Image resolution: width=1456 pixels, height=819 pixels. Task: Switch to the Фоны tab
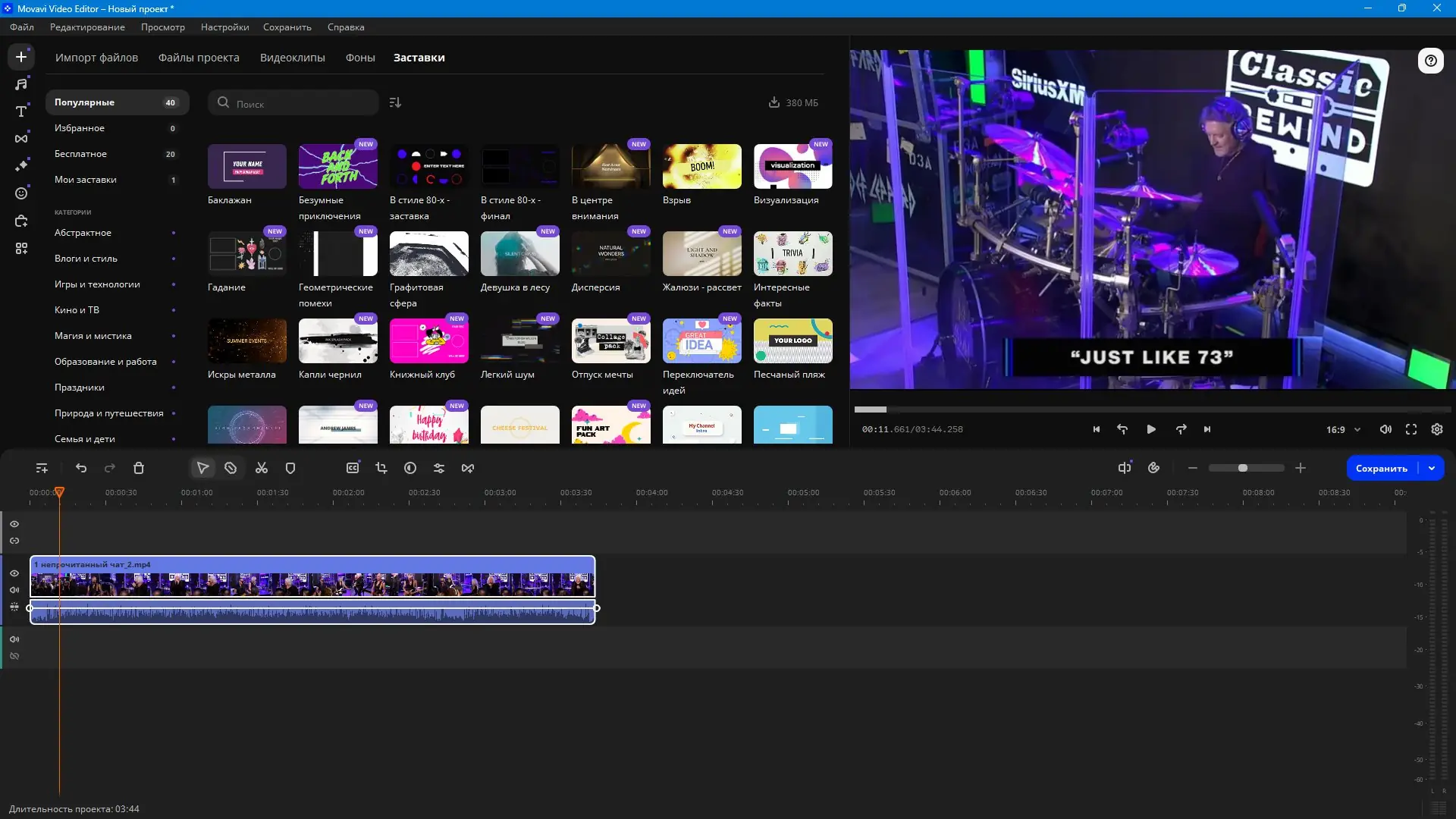(360, 58)
